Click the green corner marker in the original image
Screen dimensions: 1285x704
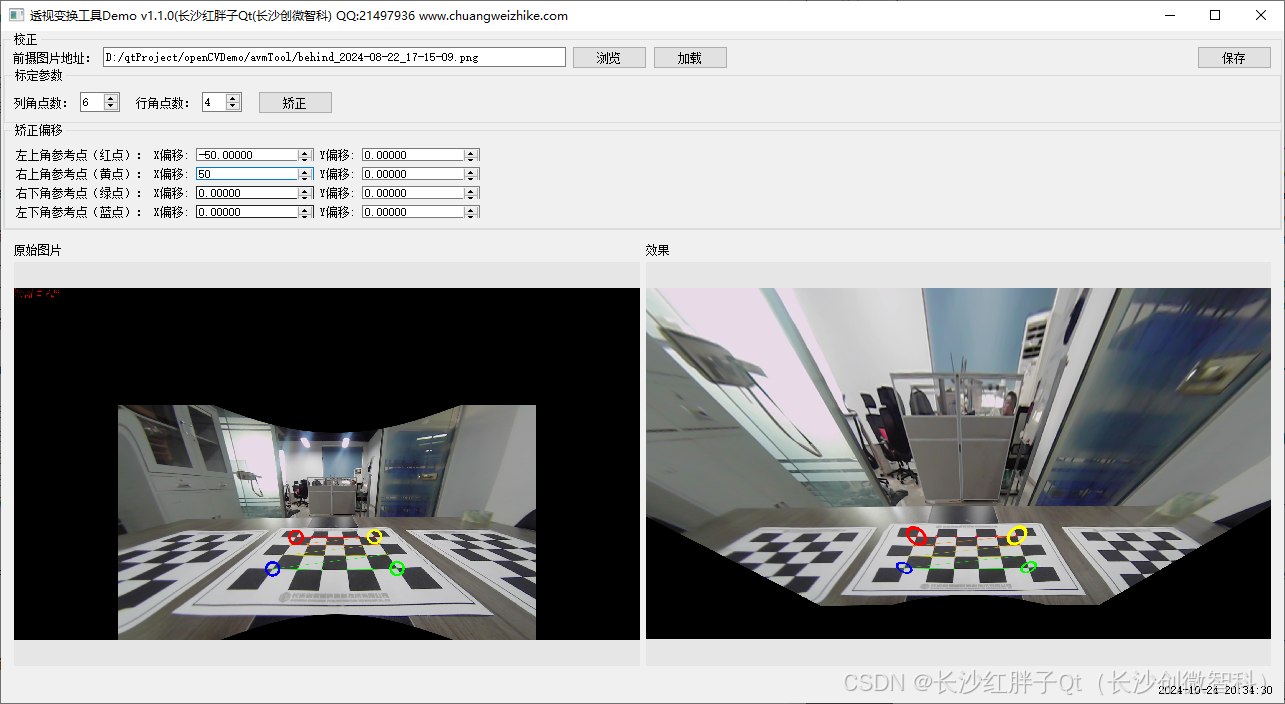(x=397, y=569)
